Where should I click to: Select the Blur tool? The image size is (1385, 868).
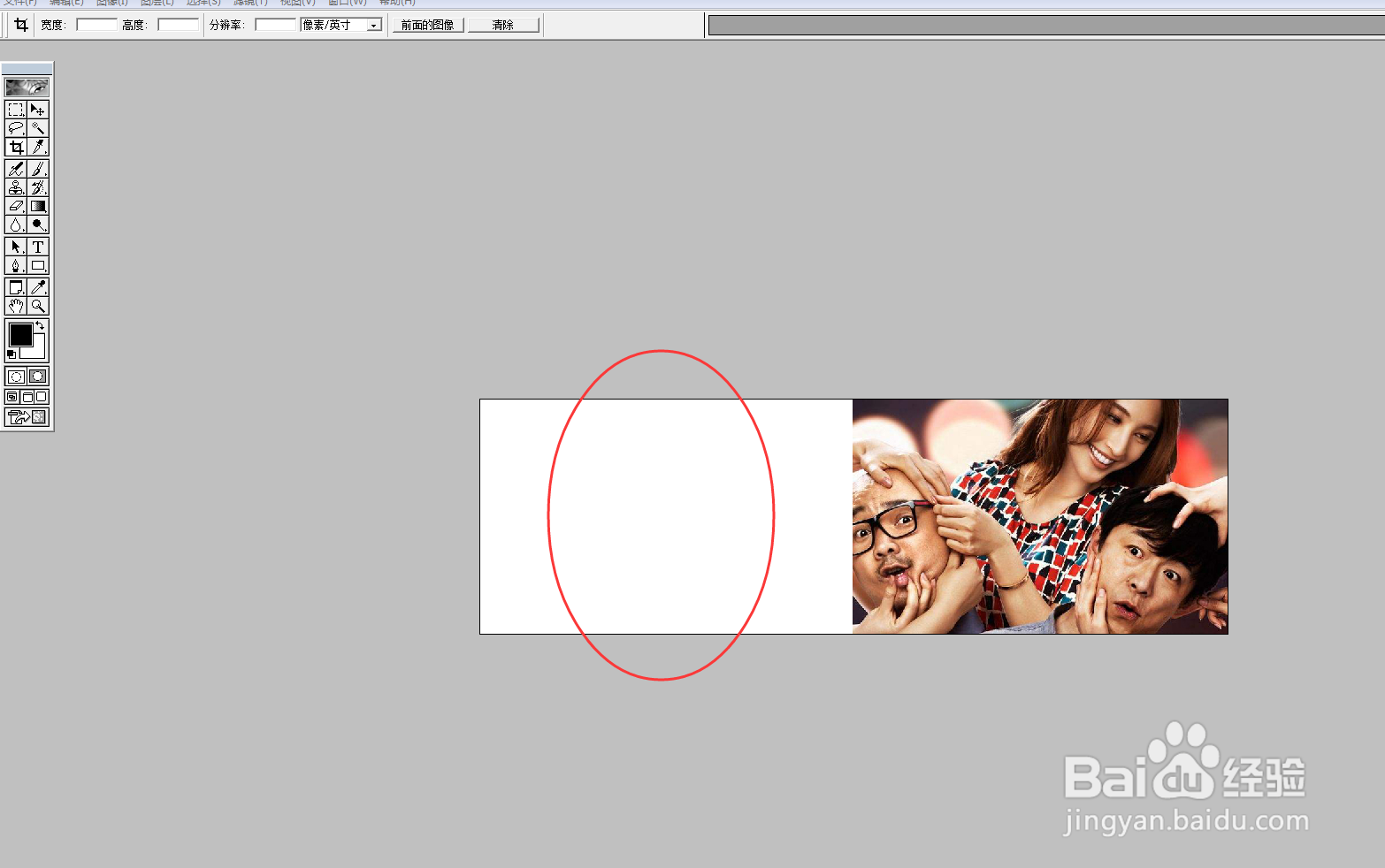(16, 225)
